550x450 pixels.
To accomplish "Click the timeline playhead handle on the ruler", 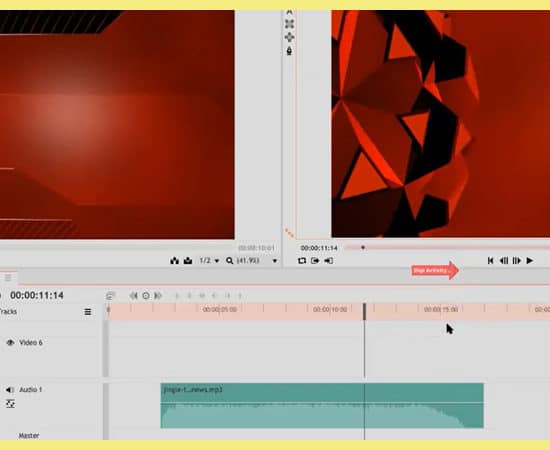I will tap(364, 311).
